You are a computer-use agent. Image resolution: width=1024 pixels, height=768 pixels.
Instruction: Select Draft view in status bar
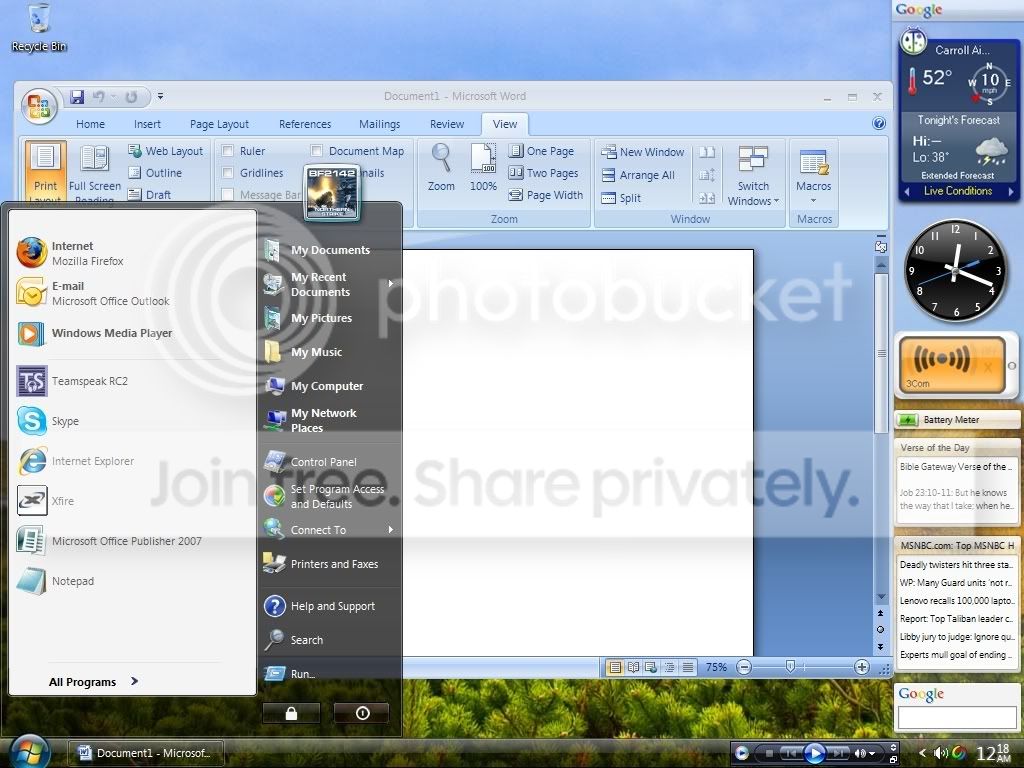click(x=688, y=667)
